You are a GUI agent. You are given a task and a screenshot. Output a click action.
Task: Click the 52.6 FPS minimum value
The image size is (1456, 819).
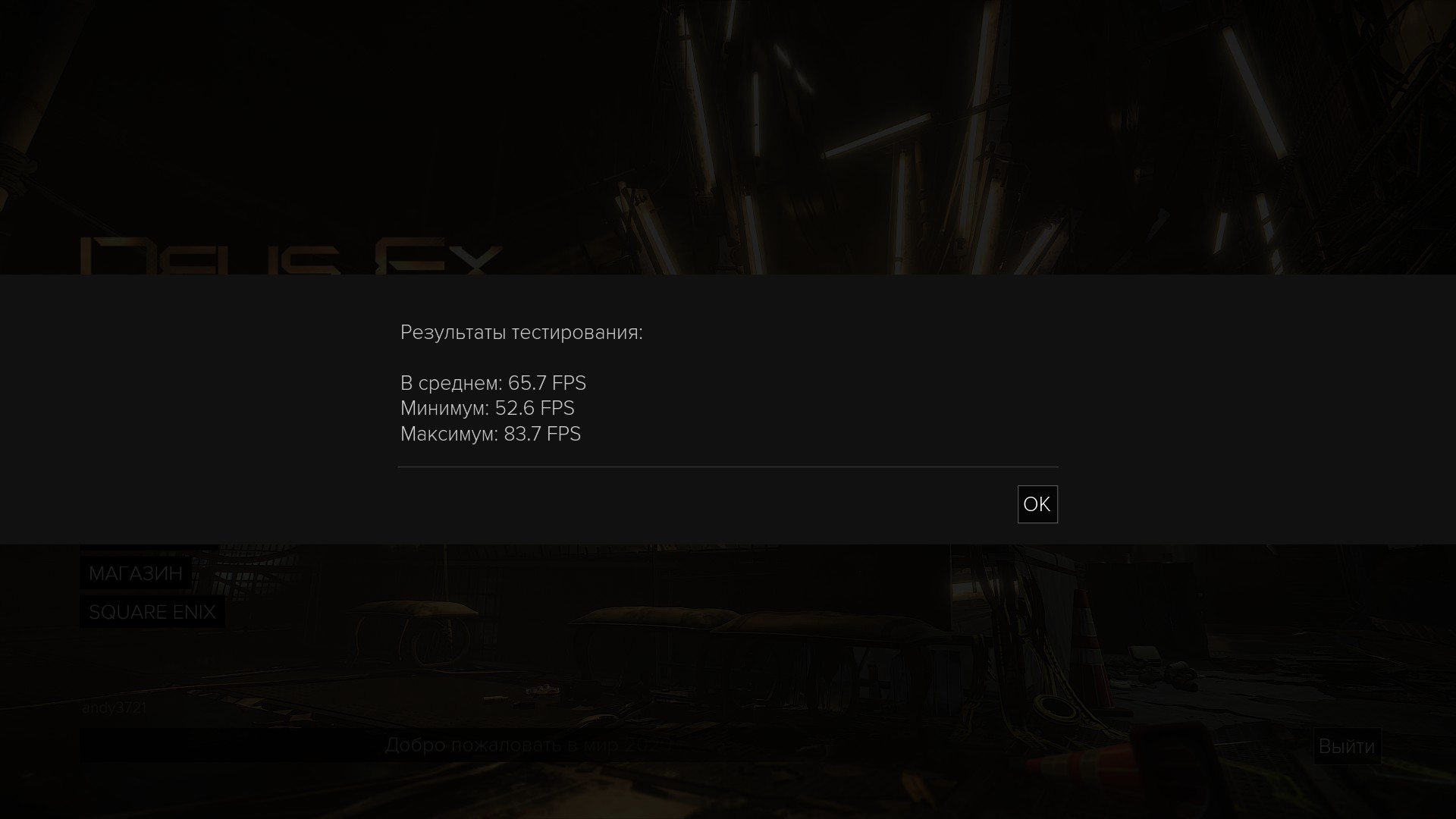coord(535,408)
